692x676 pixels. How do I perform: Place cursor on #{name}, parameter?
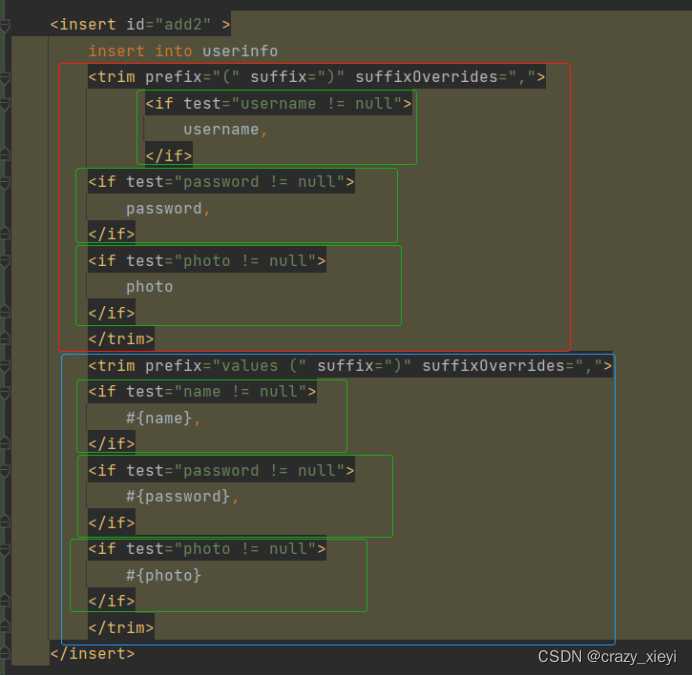pyautogui.click(x=164, y=418)
